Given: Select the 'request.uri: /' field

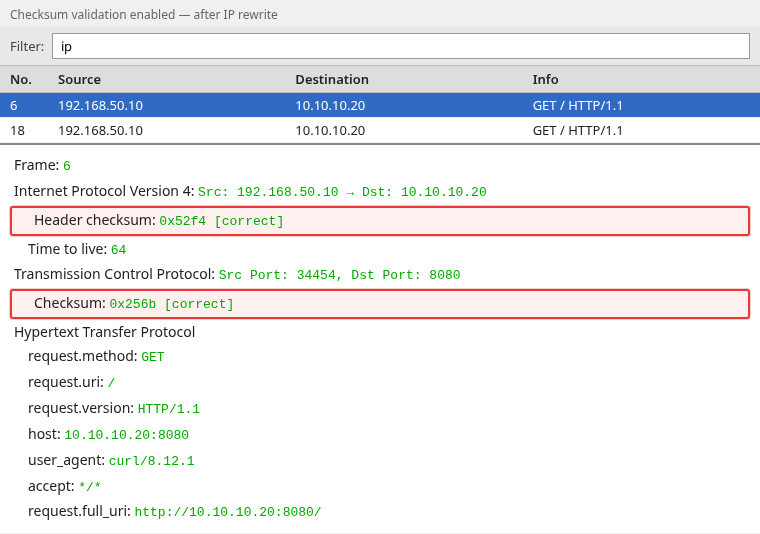Looking at the screenshot, I should (x=71, y=382).
